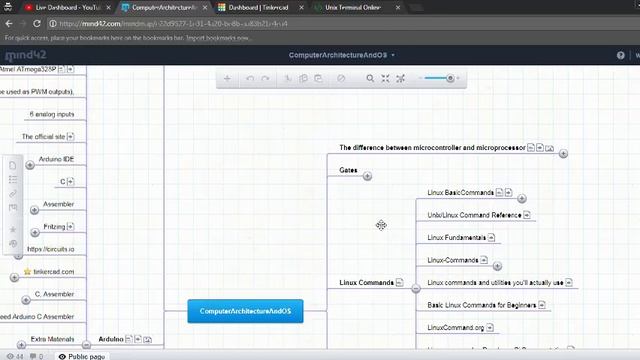Switch to the Dashboard | Tinkercad tab
Image resolution: width=640 pixels, height=360 pixels.
point(258,7)
